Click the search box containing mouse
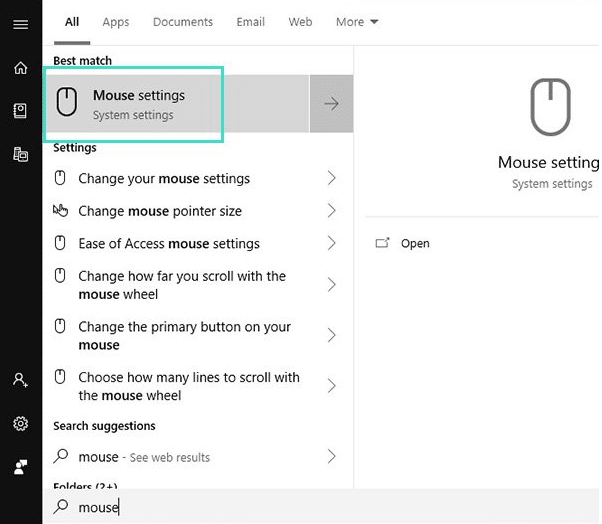The height and width of the screenshot is (524, 602). tap(300, 507)
